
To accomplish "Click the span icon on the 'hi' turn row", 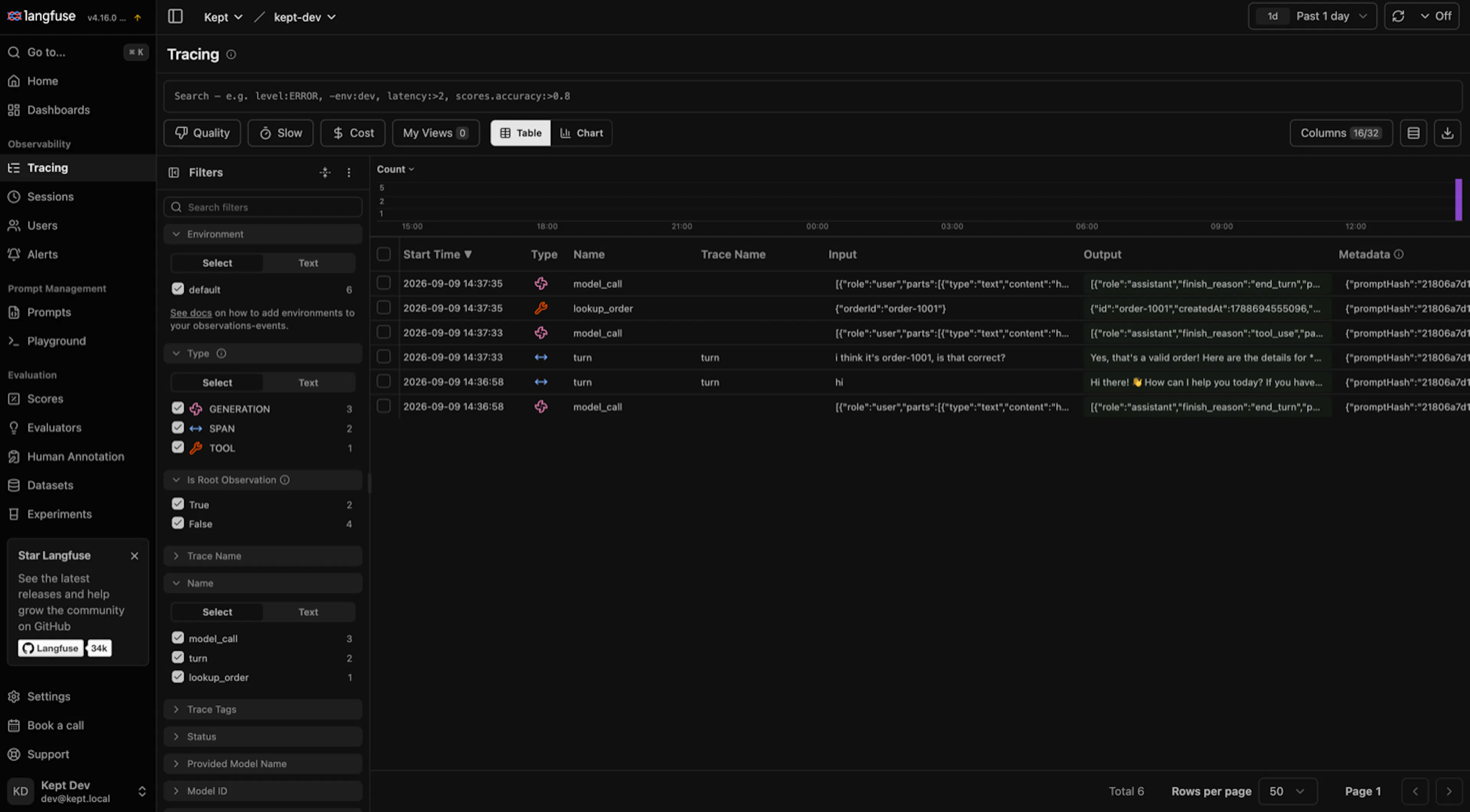I will (x=541, y=382).
